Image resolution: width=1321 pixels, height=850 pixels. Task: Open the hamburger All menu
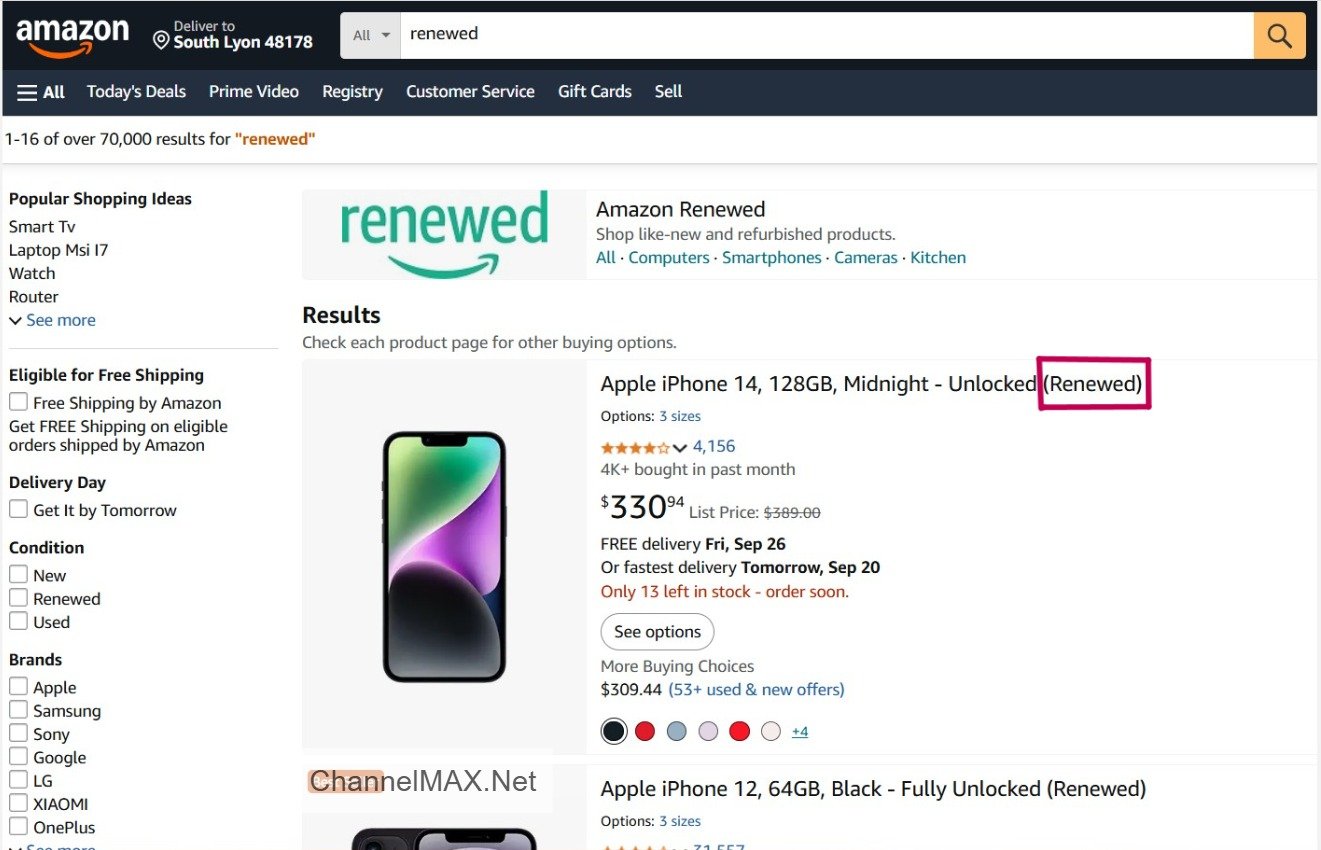(x=40, y=92)
